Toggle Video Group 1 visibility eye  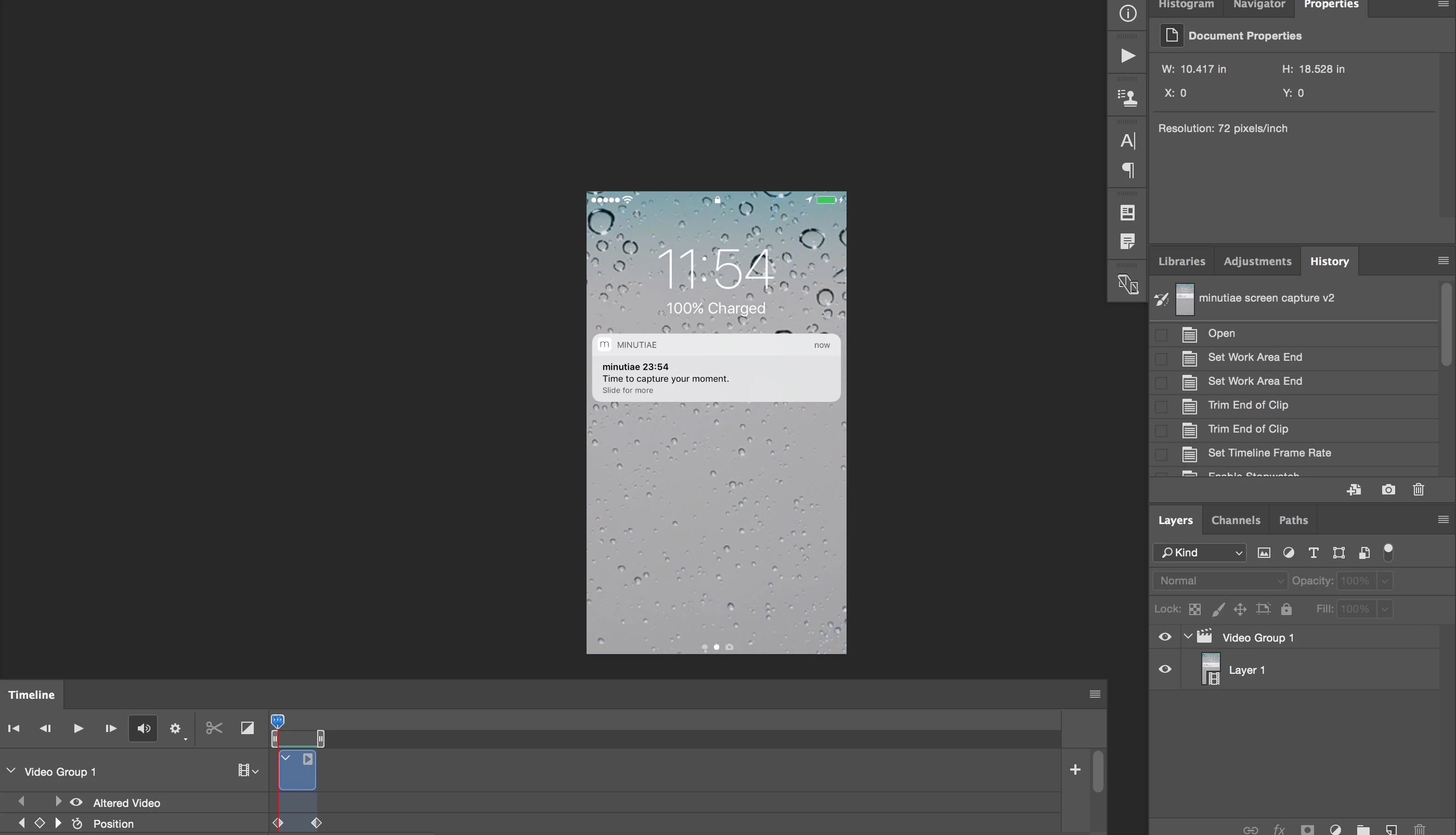click(1165, 637)
